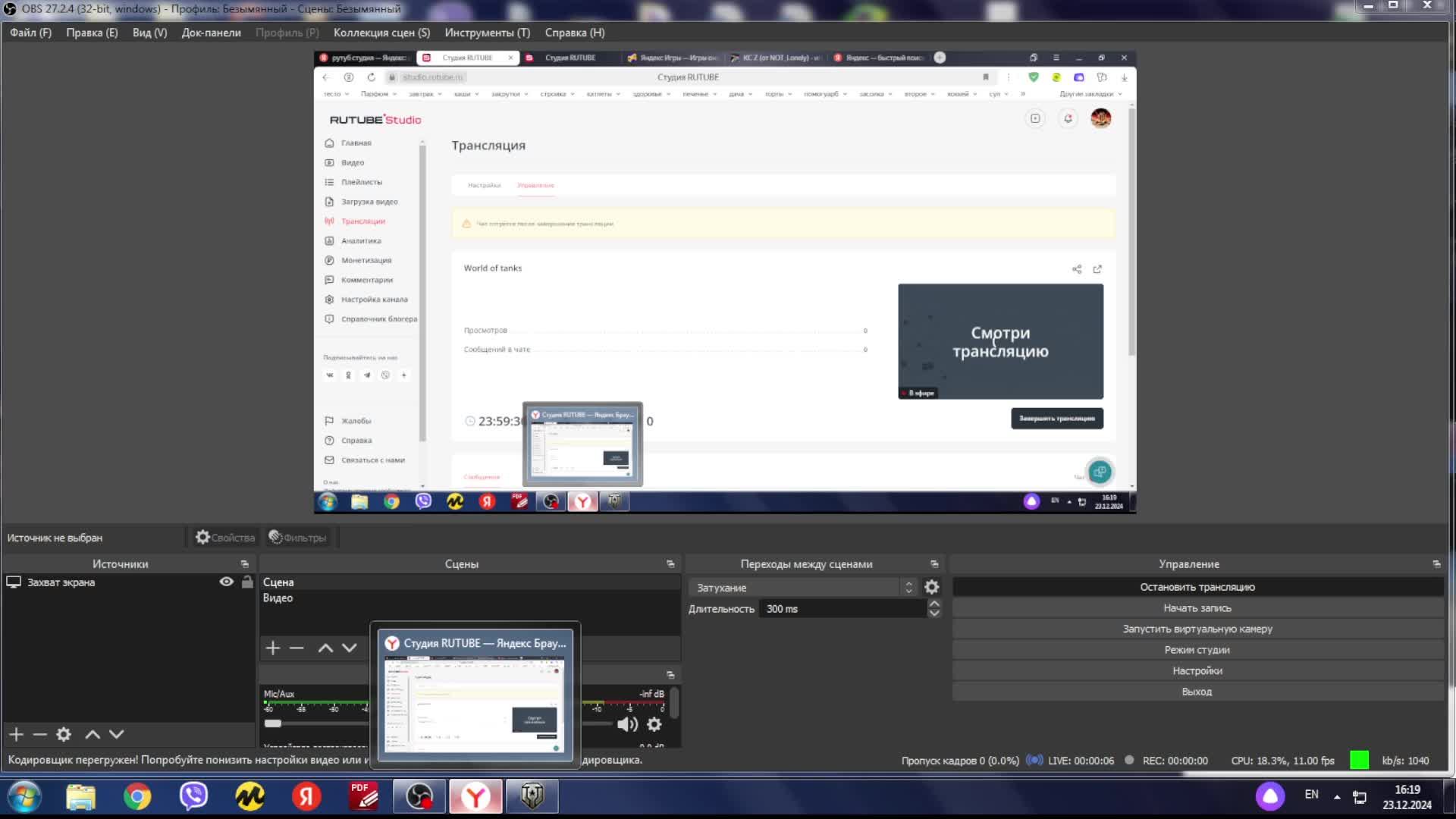1456x819 pixels.
Task: Move source down in the Sources list
Action: 116,734
